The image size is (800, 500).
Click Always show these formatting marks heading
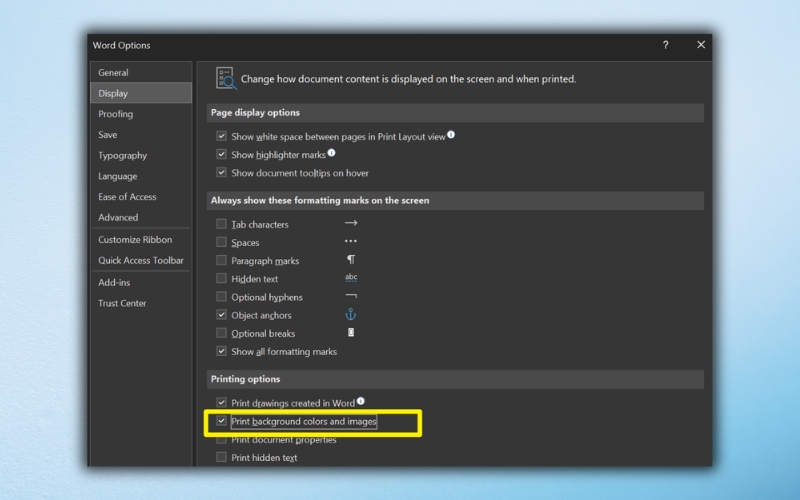point(320,201)
